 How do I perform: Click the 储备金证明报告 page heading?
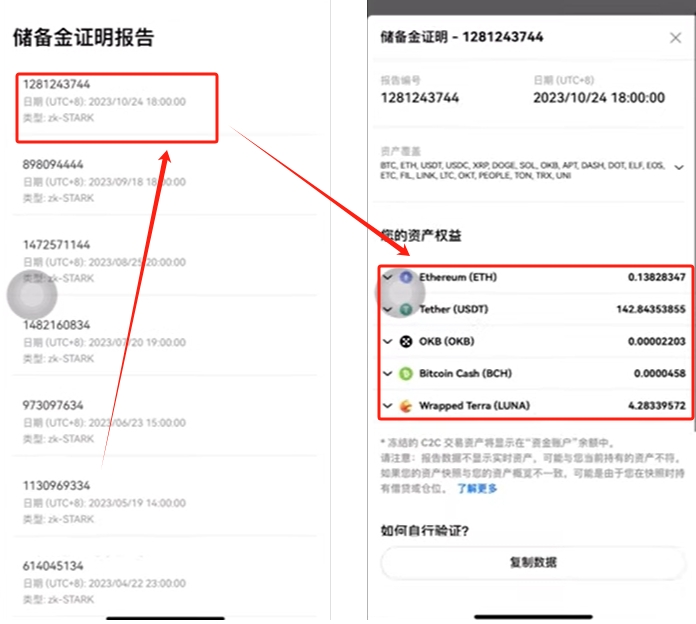[x=83, y=37]
